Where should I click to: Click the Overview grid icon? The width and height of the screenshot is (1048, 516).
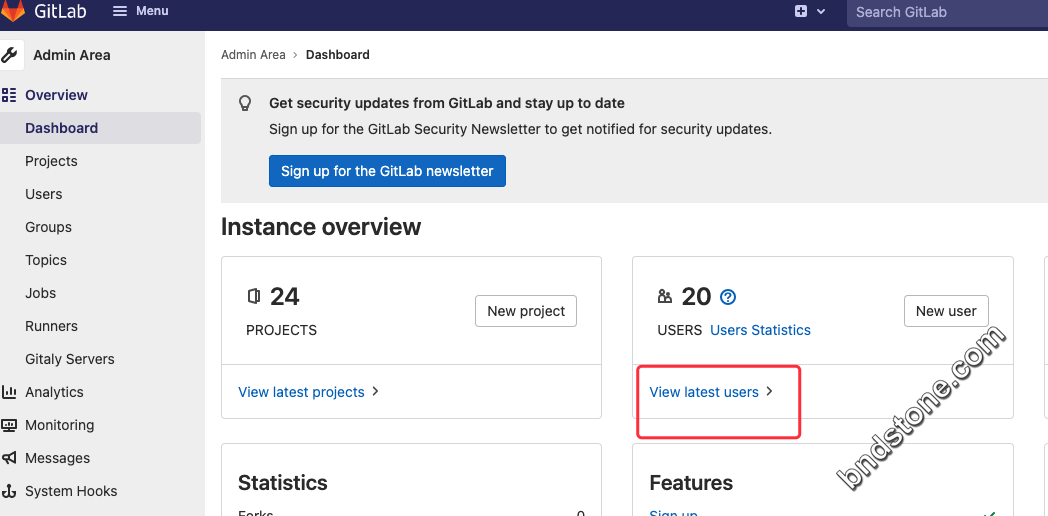tap(9, 95)
